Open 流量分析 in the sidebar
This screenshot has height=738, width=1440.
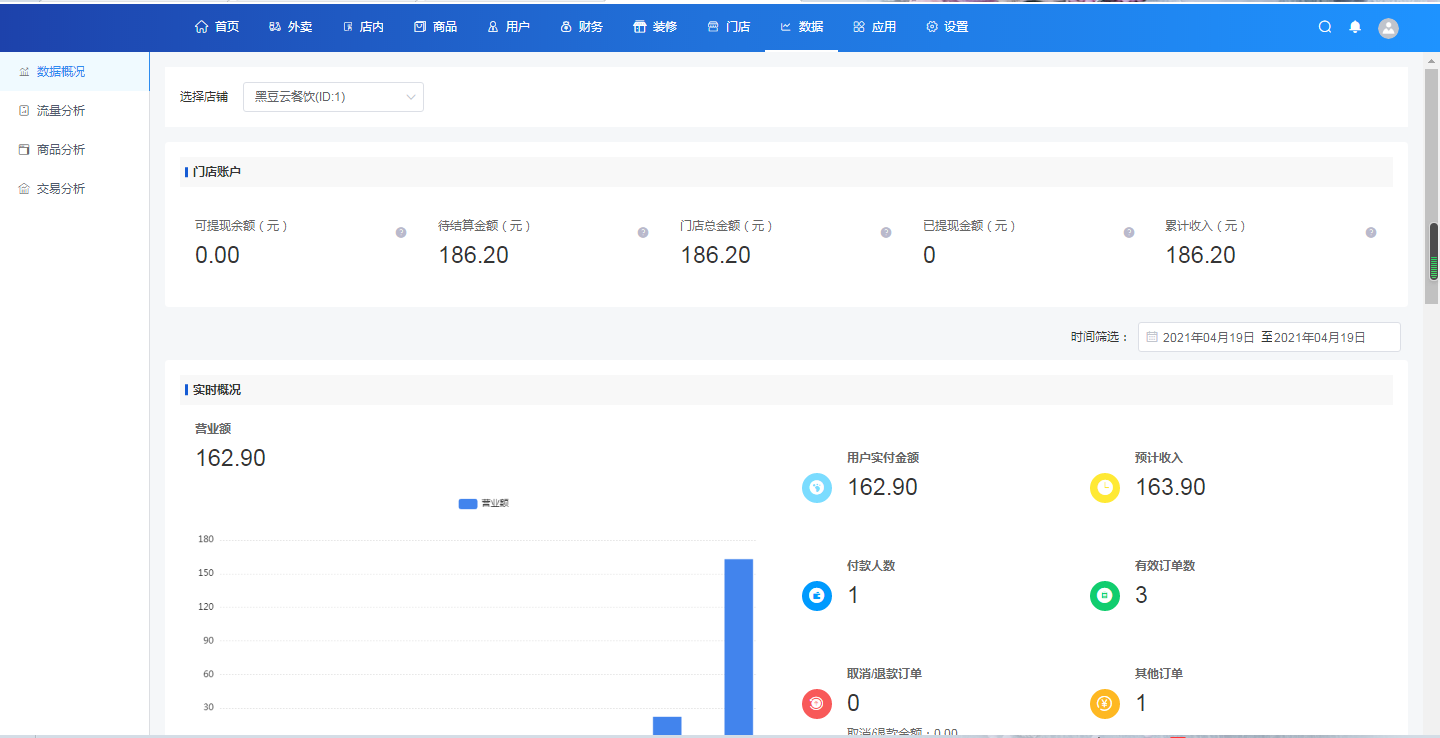(61, 111)
